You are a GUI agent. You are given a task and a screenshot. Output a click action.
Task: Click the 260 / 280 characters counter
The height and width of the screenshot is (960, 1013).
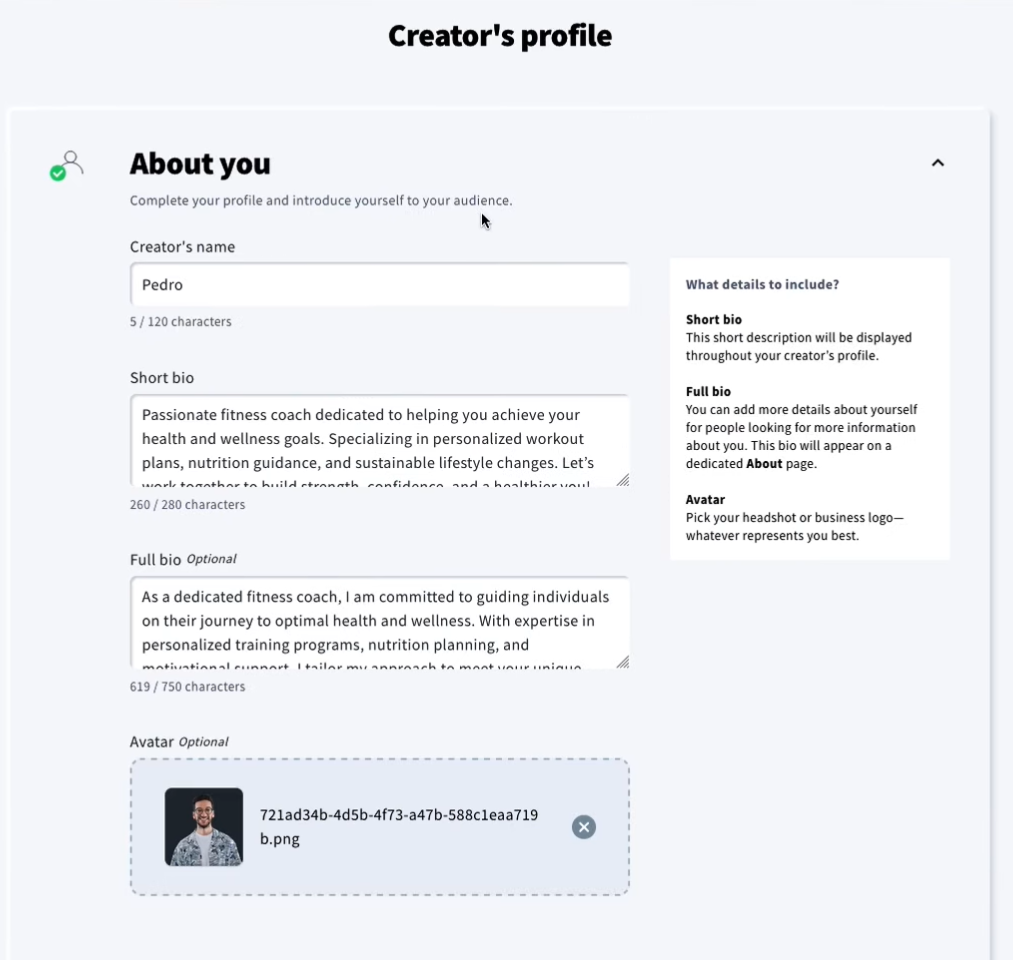pos(187,504)
